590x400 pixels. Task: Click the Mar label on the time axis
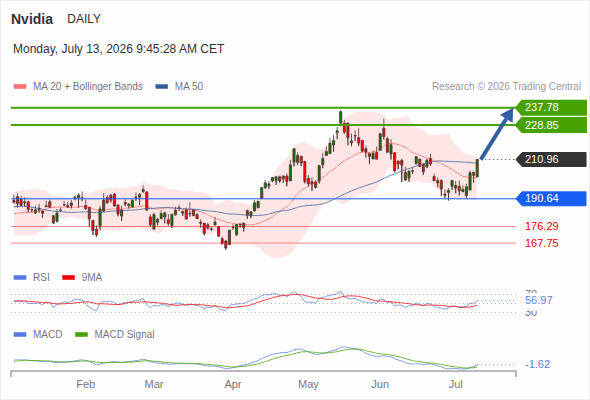(154, 385)
